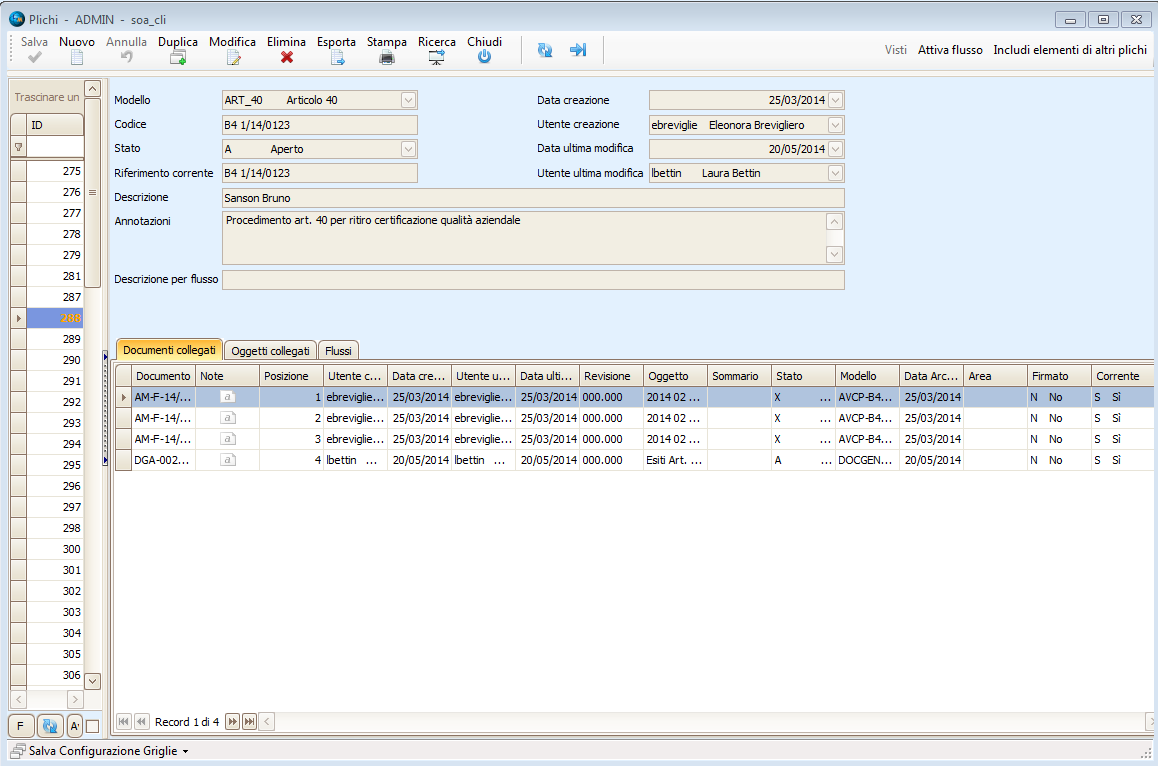Toggle Includi elementi di altri plichi
This screenshot has width=1158, height=766.
(1070, 50)
